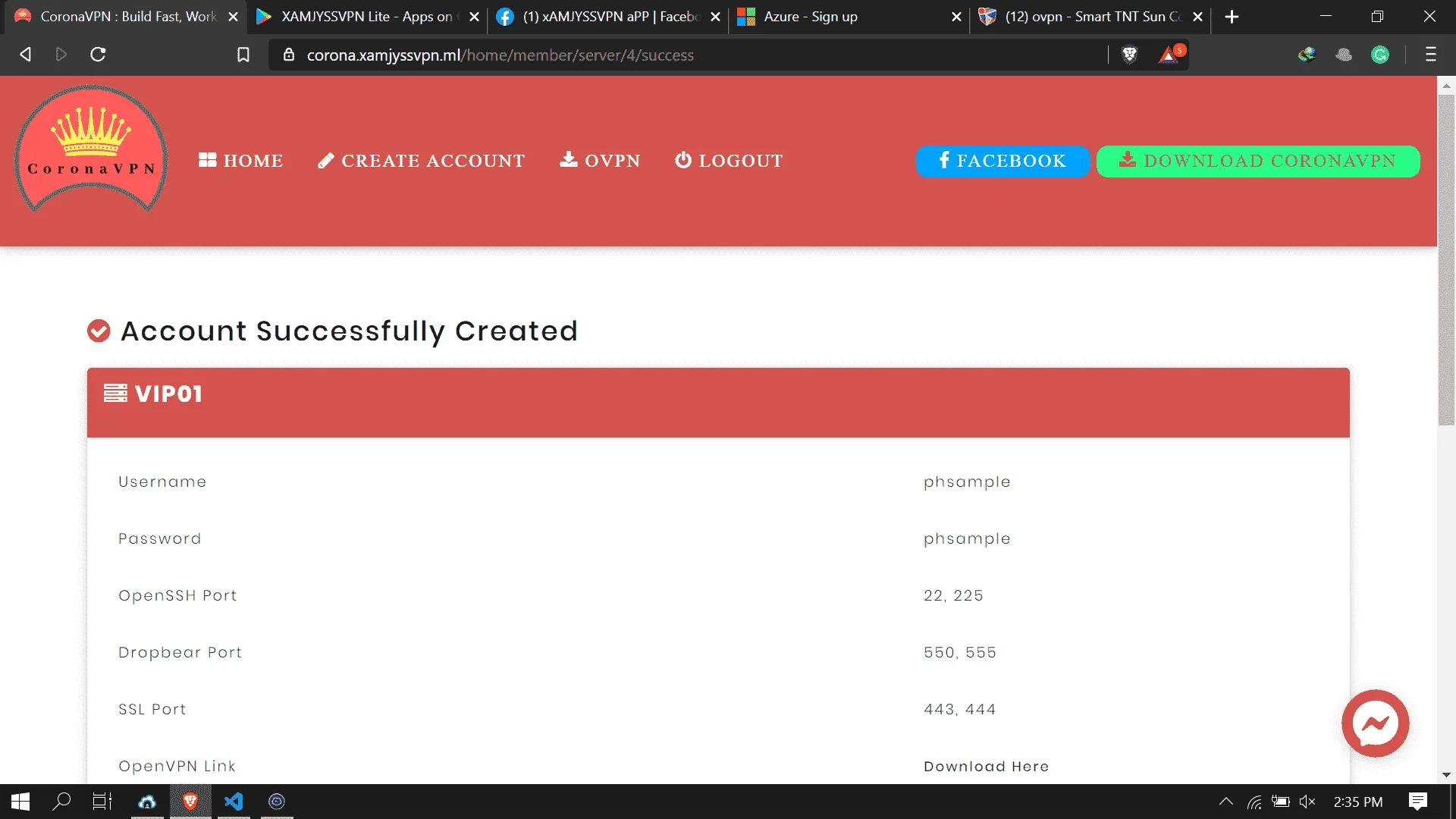The height and width of the screenshot is (819, 1456).
Task: Open Task View on taskbar
Action: pyautogui.click(x=102, y=802)
